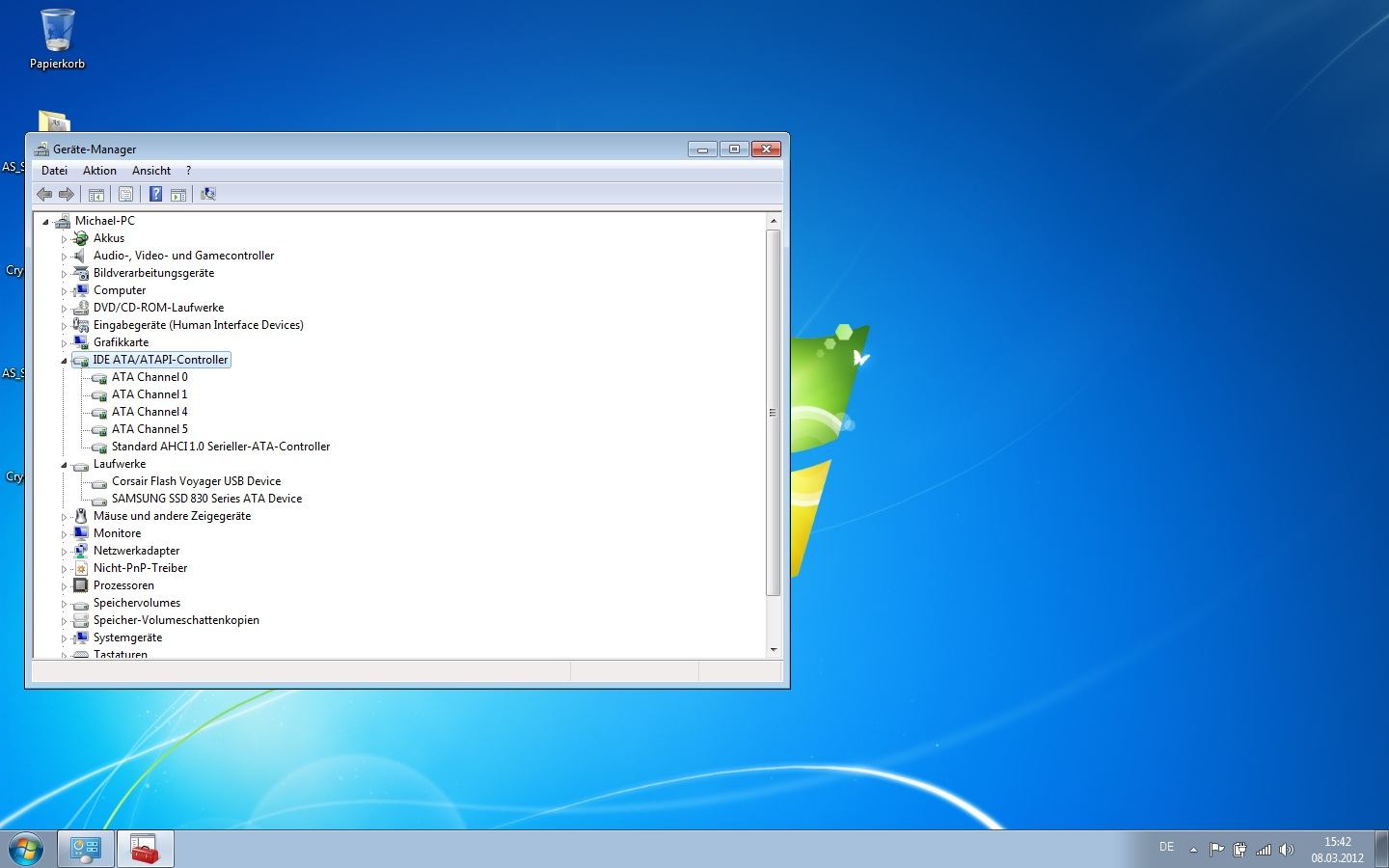Select ATA Channel 4

[x=150, y=412]
